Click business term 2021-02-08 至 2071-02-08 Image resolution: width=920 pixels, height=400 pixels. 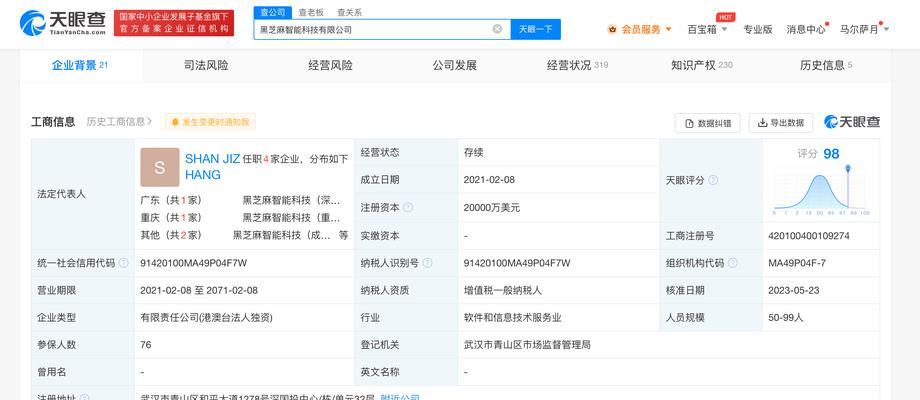pos(199,290)
